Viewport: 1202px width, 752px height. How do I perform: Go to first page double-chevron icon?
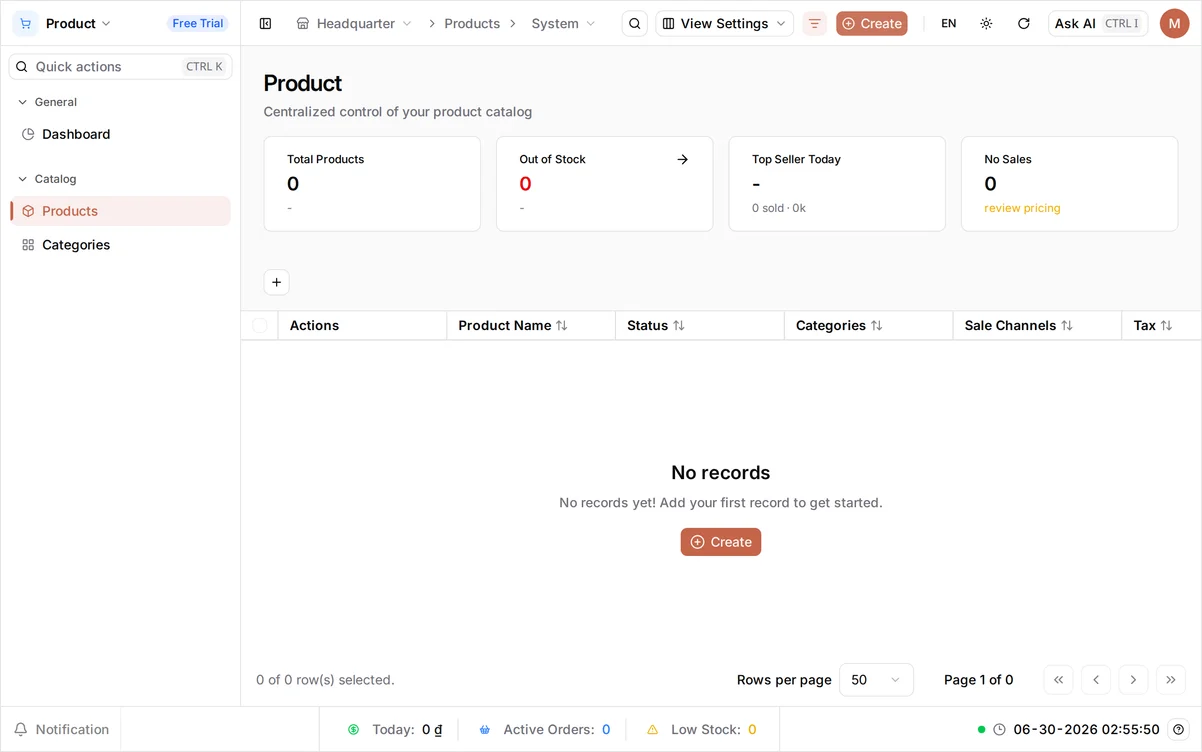click(x=1059, y=680)
